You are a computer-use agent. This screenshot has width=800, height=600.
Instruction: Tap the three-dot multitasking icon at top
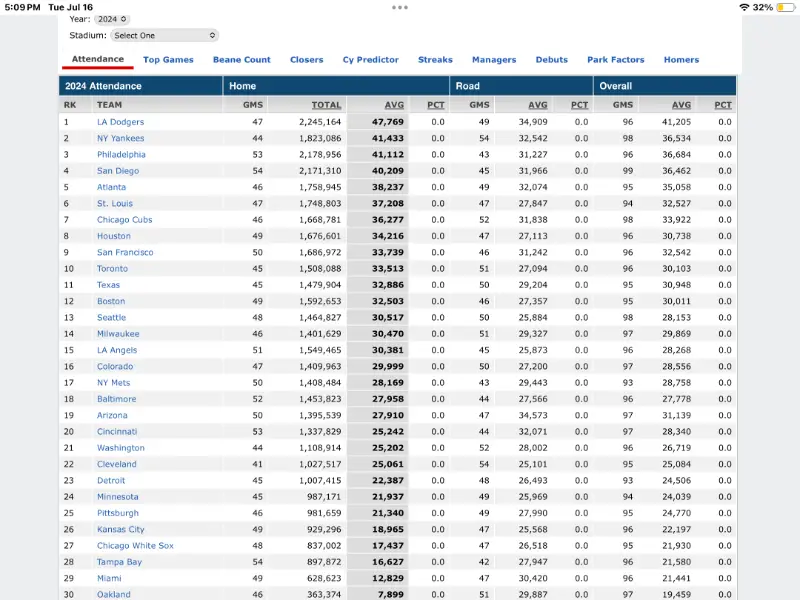point(400,7)
